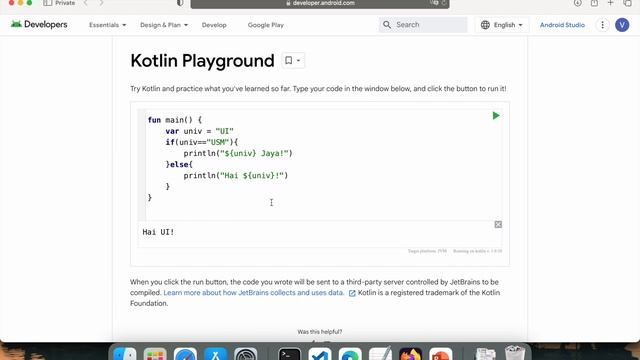This screenshot has width=640, height=360.
Task: Open the Trash in the Dock
Action: click(515, 353)
